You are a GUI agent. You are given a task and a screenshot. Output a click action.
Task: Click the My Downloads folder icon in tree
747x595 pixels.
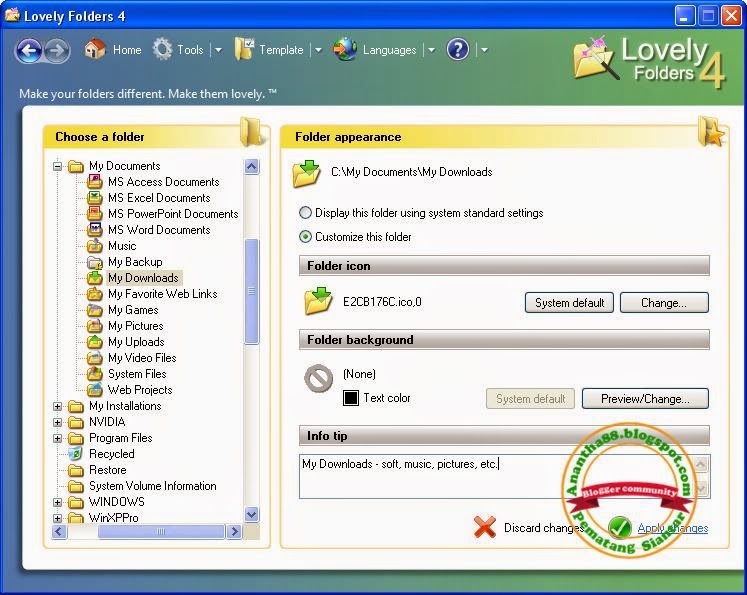point(95,278)
